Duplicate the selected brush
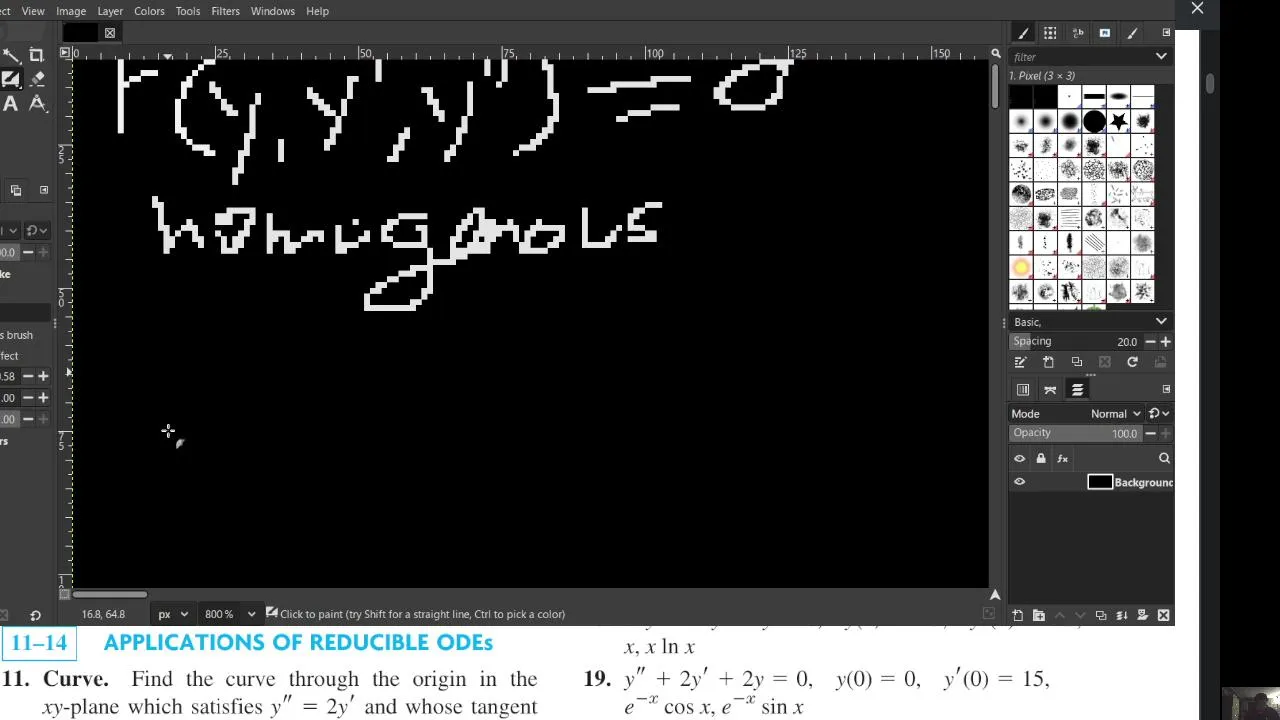 pyautogui.click(x=1076, y=362)
